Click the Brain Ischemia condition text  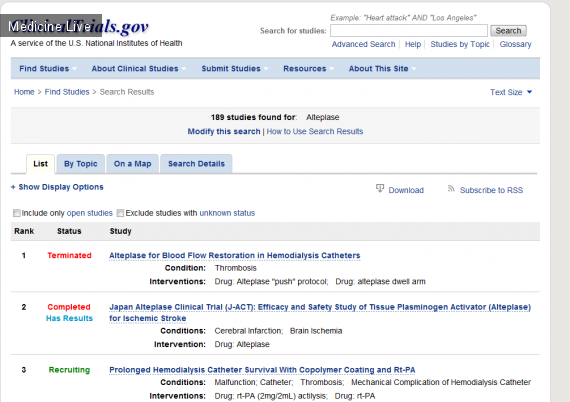316,331
